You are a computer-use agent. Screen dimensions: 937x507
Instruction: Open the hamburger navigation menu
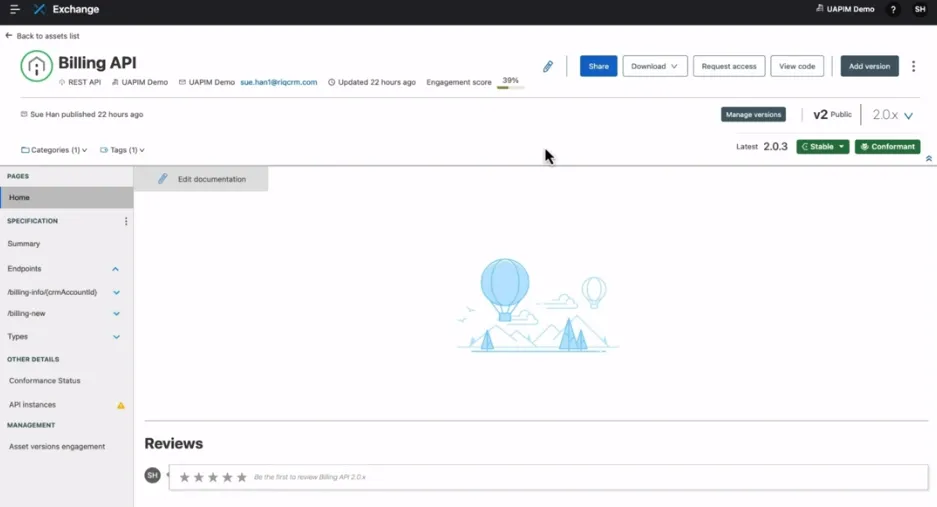(14, 9)
